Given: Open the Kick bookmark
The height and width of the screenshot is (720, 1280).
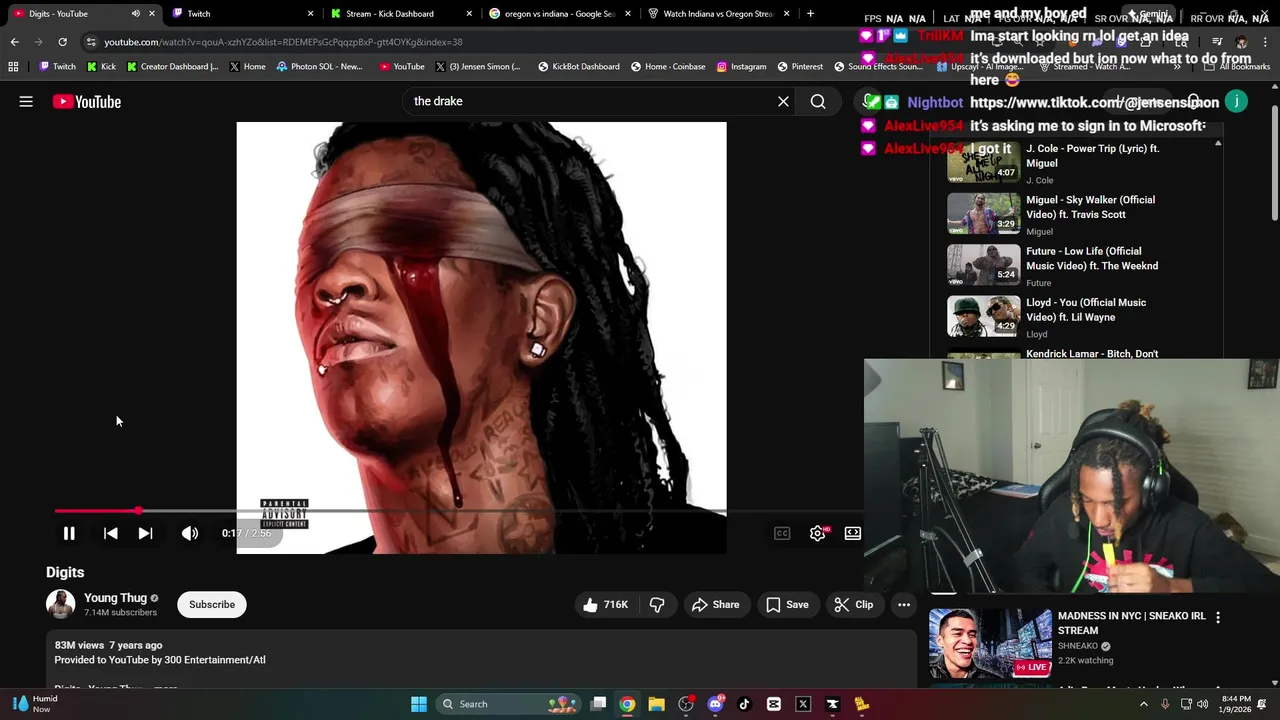Looking at the screenshot, I should coord(101,67).
